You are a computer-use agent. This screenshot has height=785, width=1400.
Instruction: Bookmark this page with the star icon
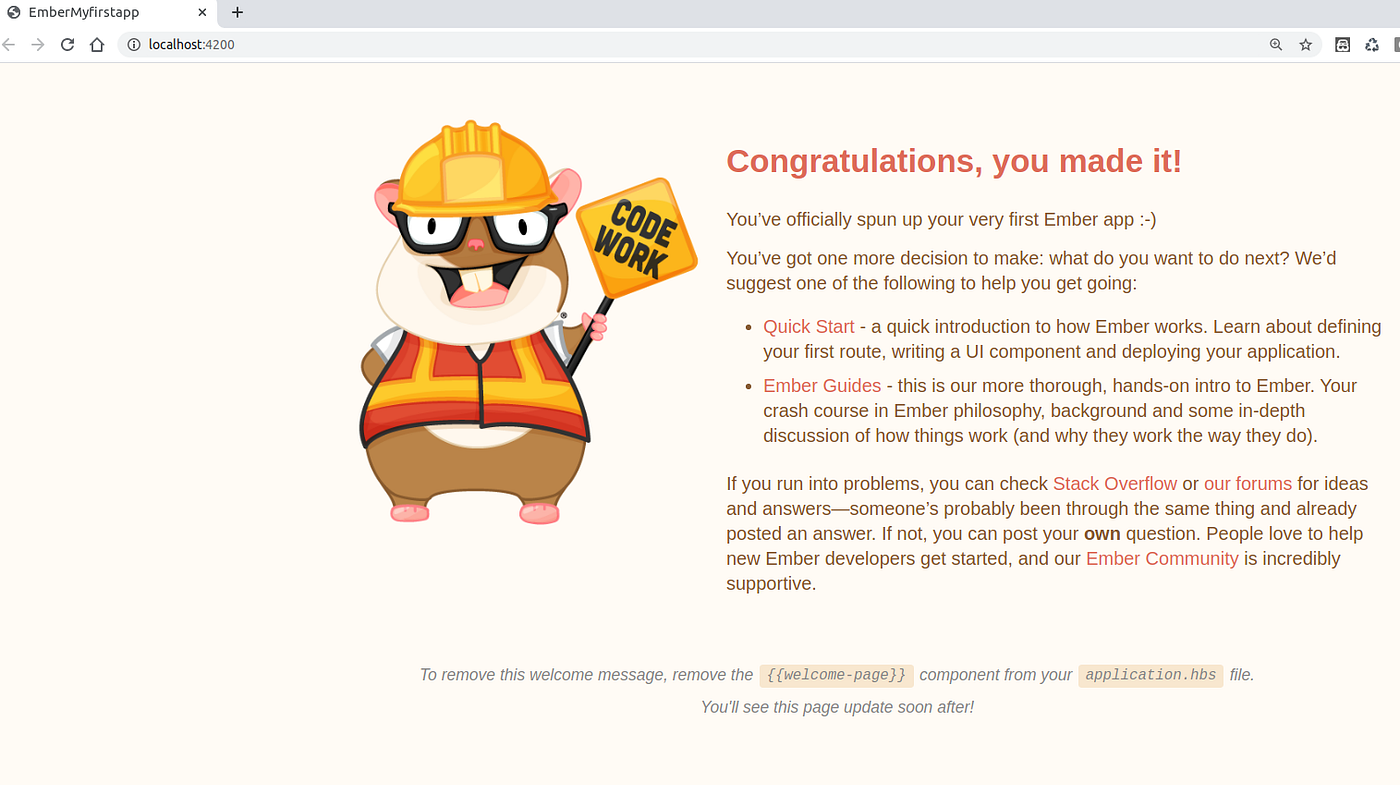(1305, 45)
